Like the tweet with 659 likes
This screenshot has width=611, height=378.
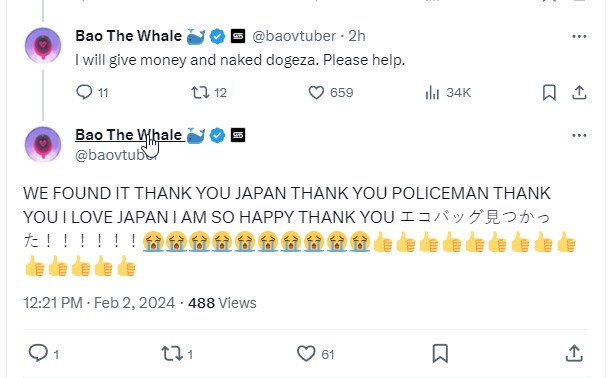tap(331, 92)
